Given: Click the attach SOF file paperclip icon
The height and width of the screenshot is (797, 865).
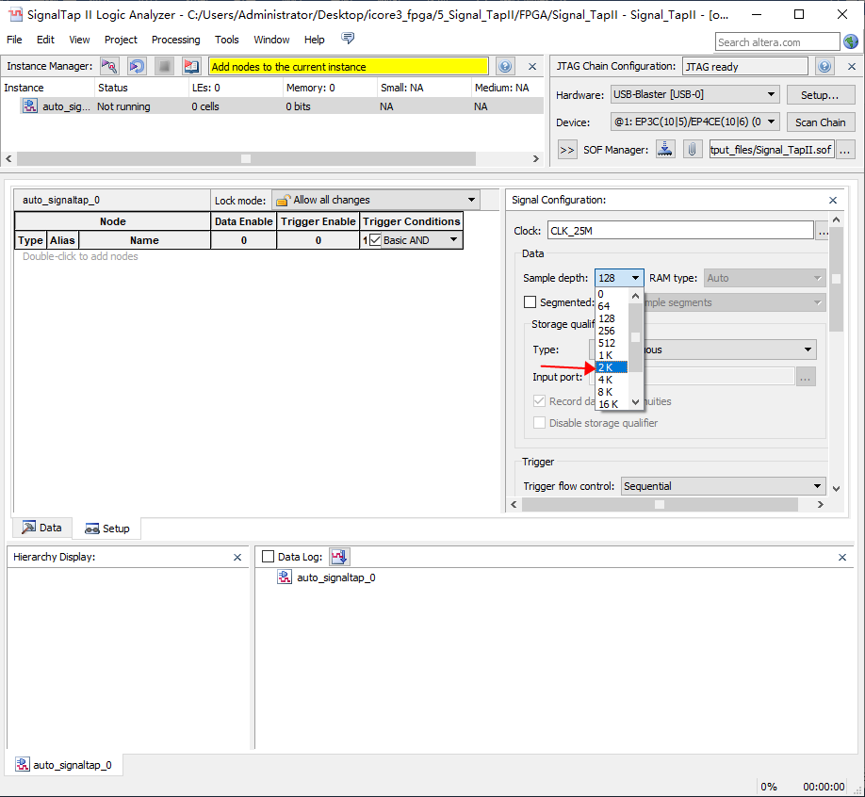Looking at the screenshot, I should tap(692, 150).
